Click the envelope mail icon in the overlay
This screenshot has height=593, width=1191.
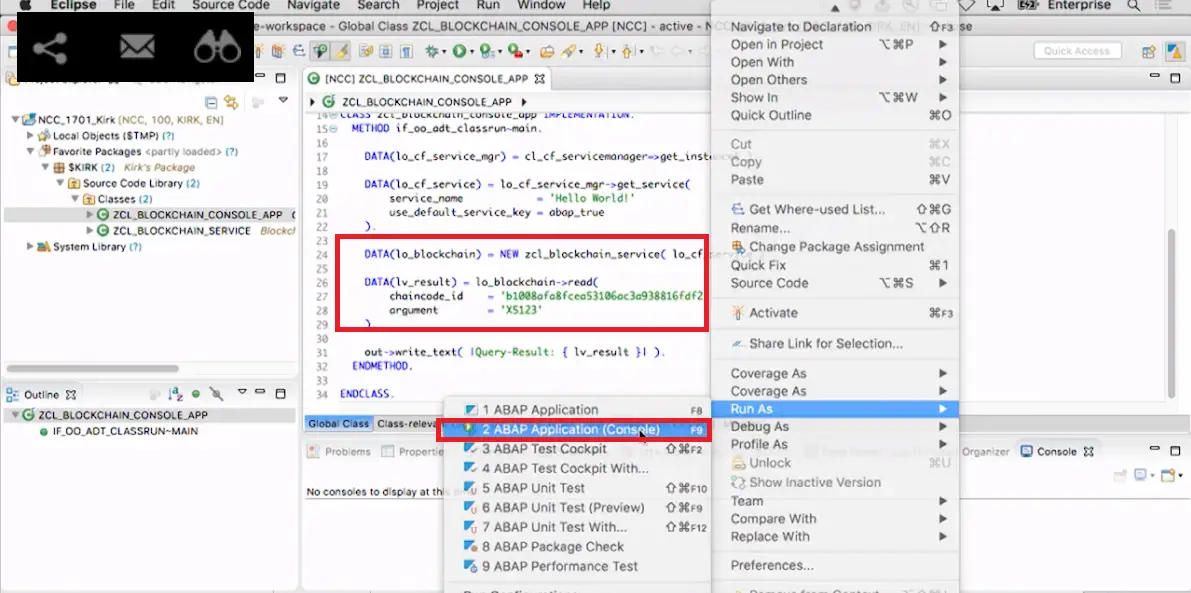pos(137,47)
